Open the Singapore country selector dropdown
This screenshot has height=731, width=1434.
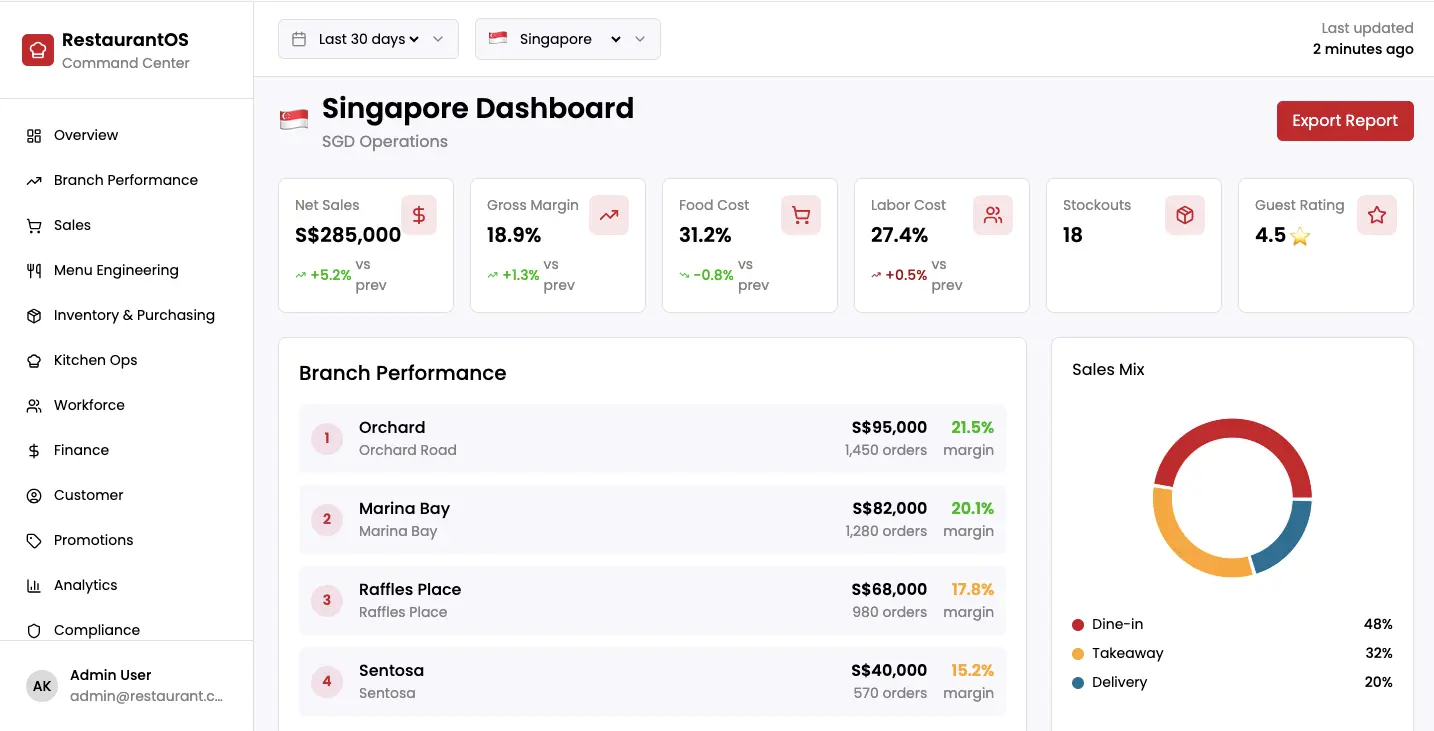pyautogui.click(x=567, y=39)
